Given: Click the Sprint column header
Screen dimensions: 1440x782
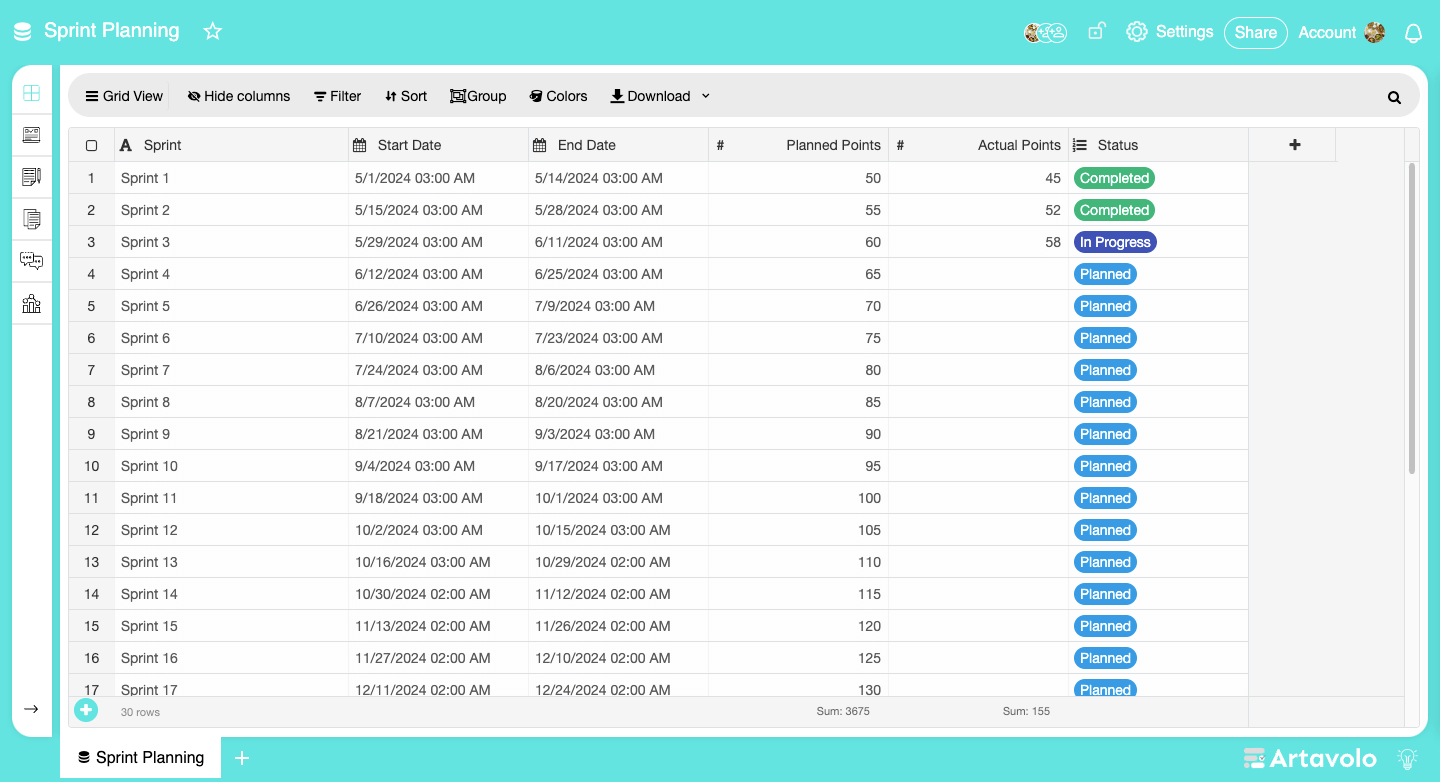Looking at the screenshot, I should click(231, 145).
